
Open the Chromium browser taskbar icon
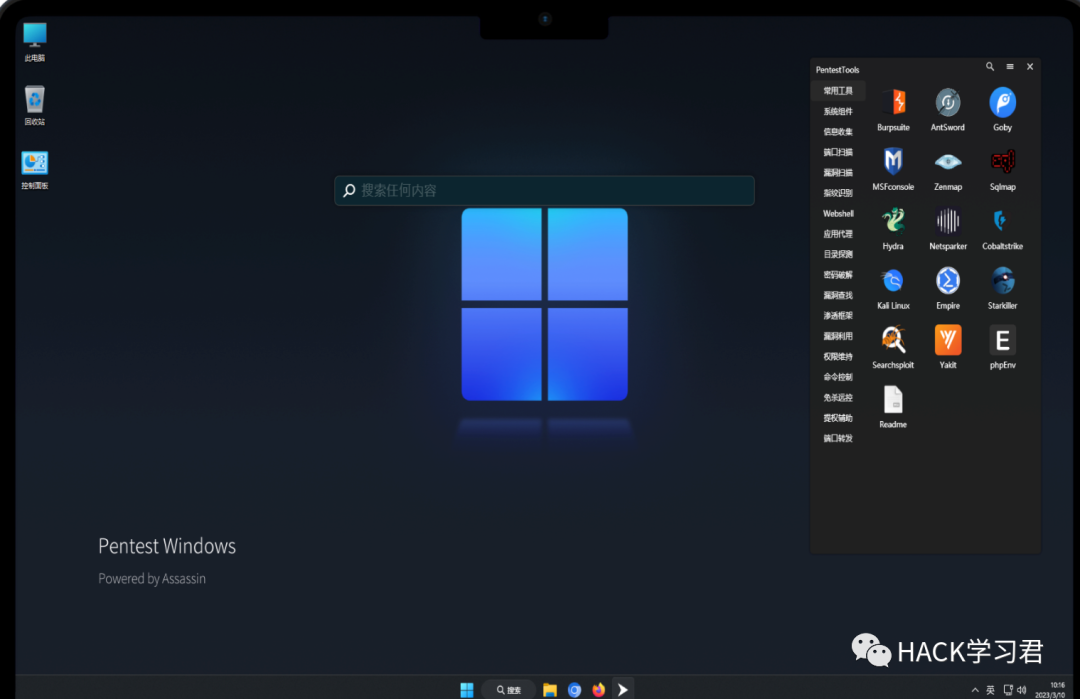pyautogui.click(x=574, y=689)
